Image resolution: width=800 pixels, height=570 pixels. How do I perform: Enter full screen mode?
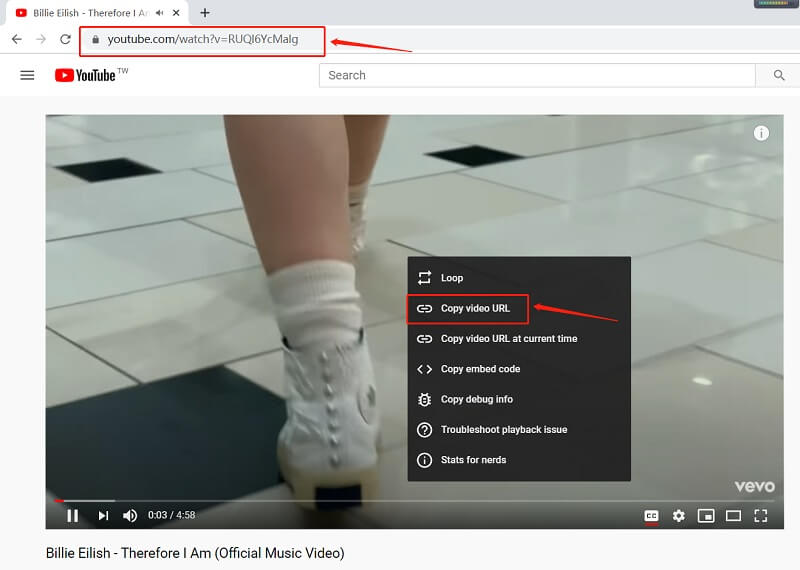click(761, 516)
